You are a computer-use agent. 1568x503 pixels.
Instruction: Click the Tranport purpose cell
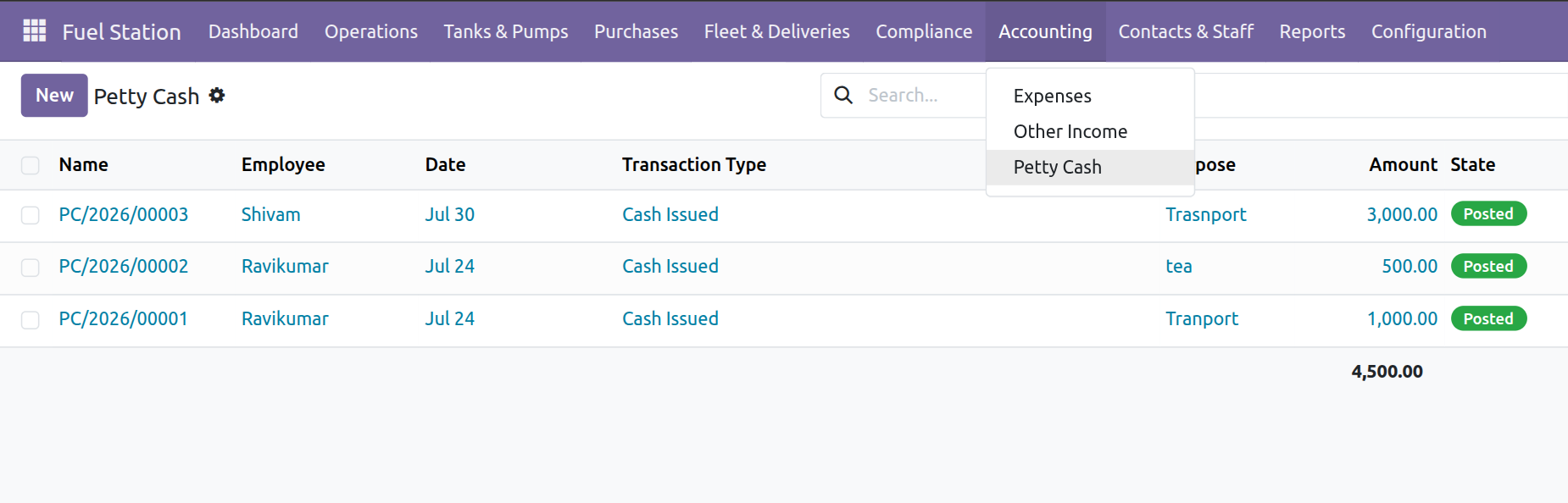coord(1201,318)
